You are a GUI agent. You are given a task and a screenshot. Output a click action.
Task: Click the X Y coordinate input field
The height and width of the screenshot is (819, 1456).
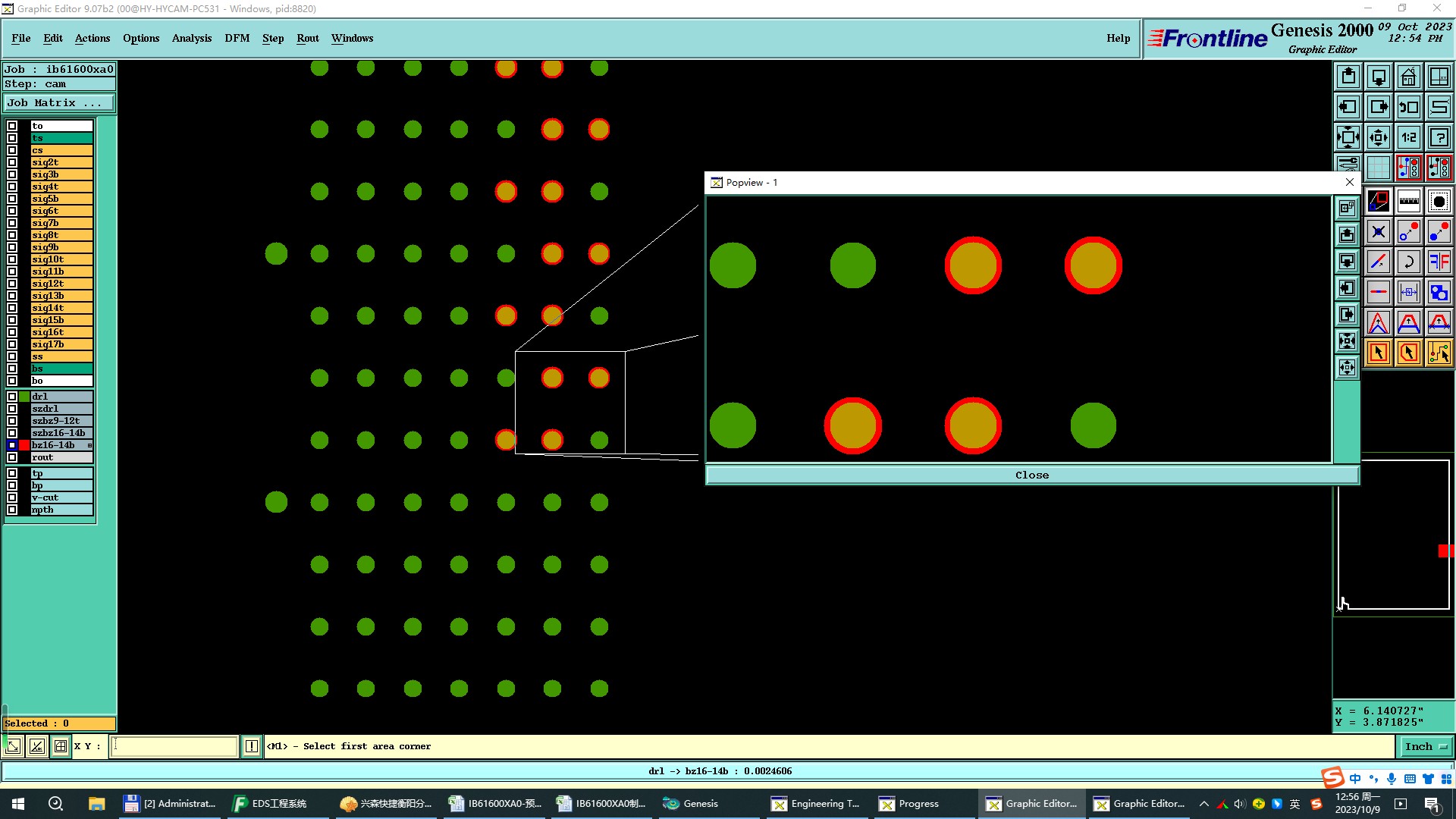(174, 746)
